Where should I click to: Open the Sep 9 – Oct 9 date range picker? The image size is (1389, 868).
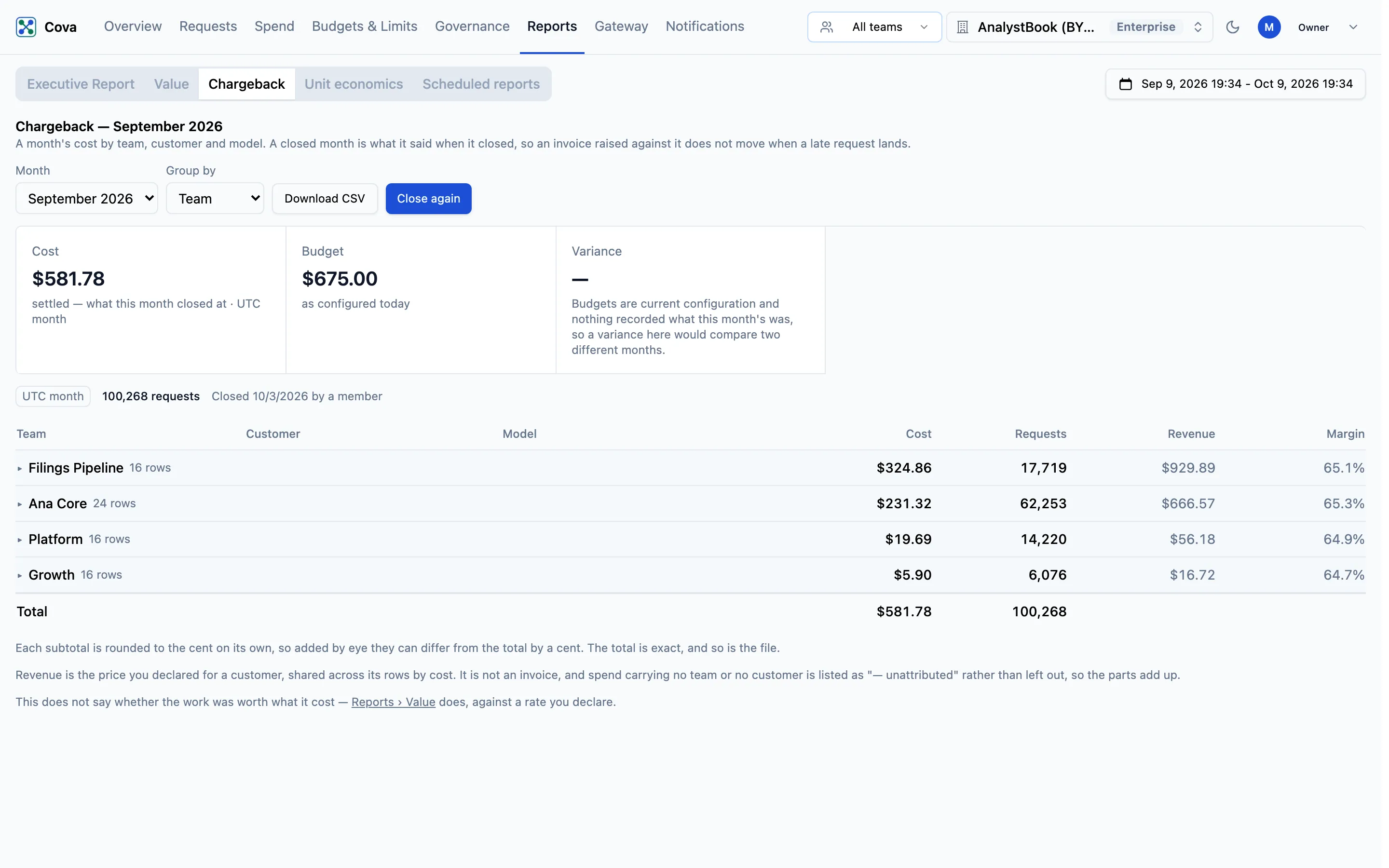coord(1235,84)
